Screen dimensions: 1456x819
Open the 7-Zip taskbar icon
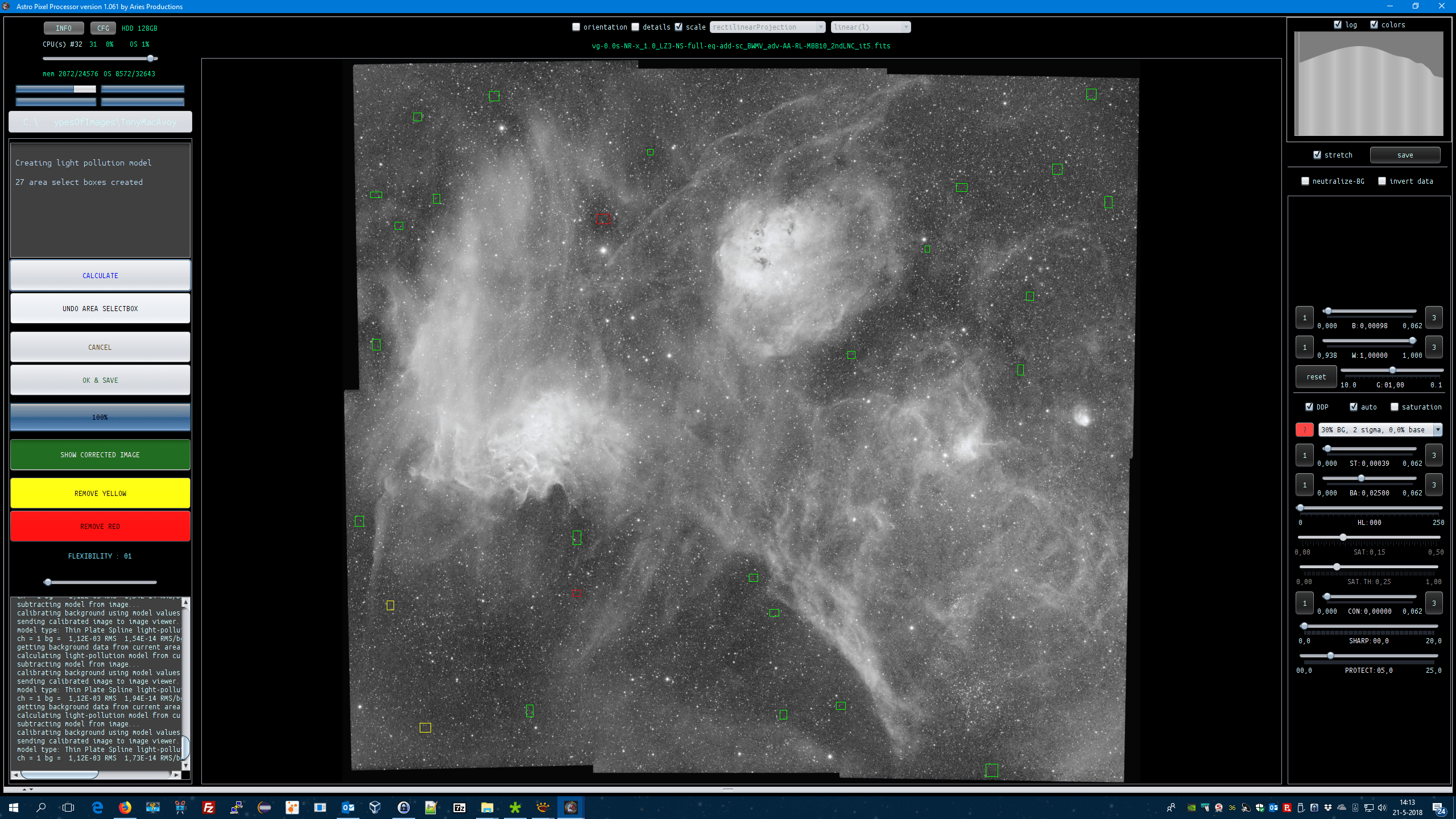[x=460, y=807]
